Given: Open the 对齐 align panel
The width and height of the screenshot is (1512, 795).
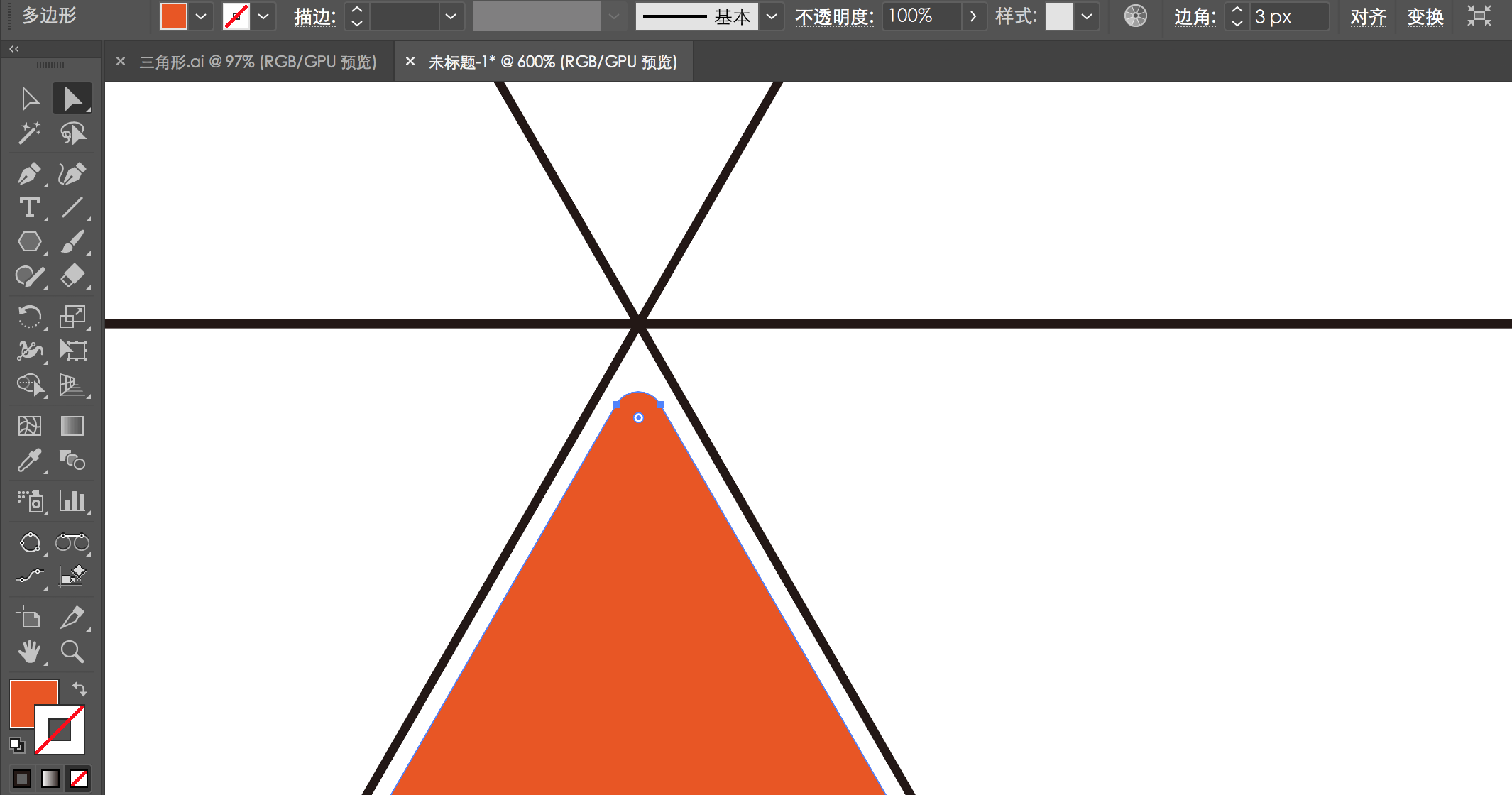Looking at the screenshot, I should point(1368,16).
